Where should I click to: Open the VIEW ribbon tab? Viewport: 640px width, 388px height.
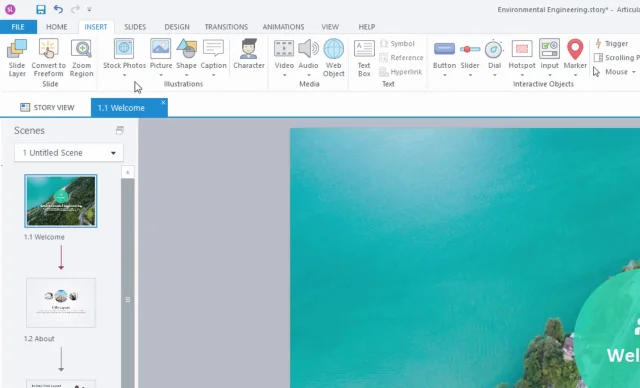[330, 27]
